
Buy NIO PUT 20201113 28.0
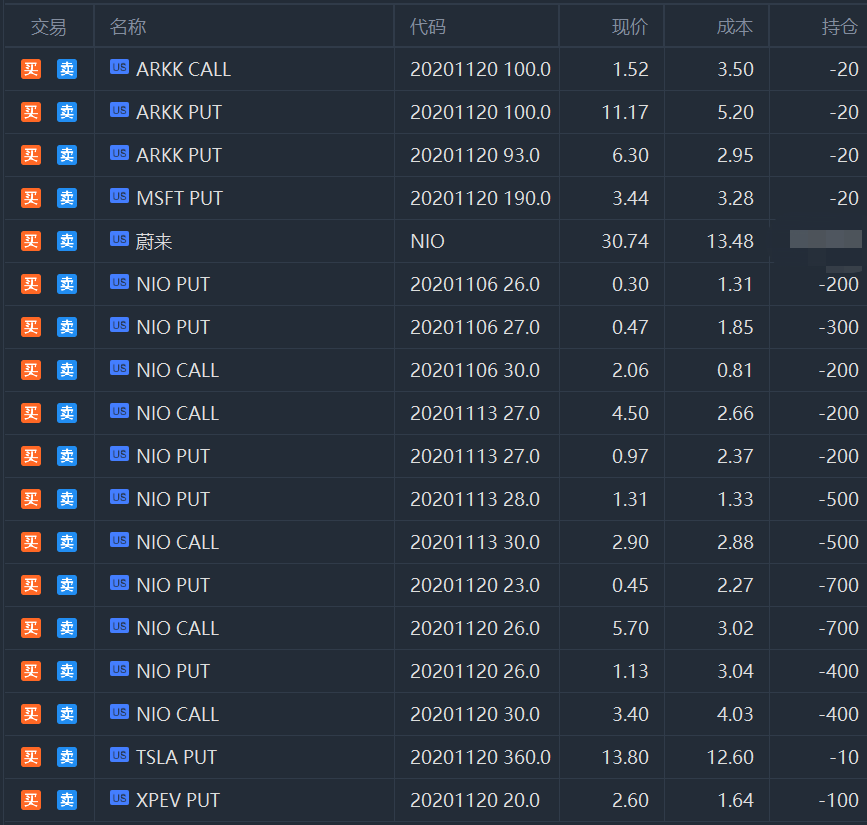(31, 499)
